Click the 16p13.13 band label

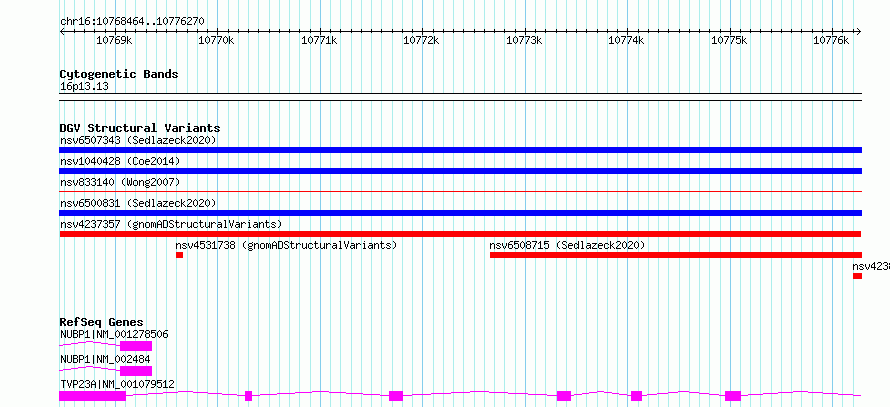pos(84,87)
